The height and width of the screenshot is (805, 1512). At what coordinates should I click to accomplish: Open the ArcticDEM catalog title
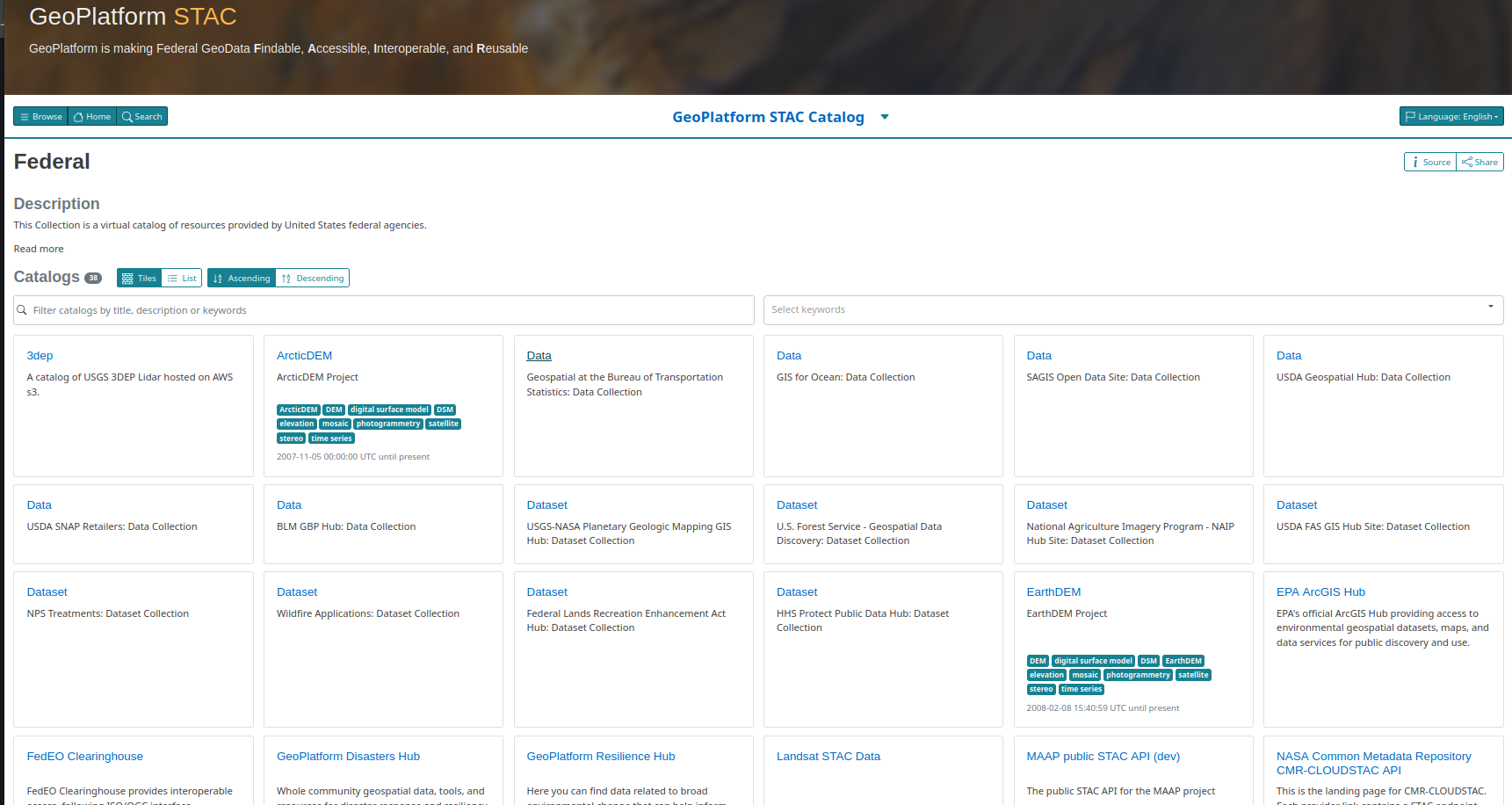(304, 356)
